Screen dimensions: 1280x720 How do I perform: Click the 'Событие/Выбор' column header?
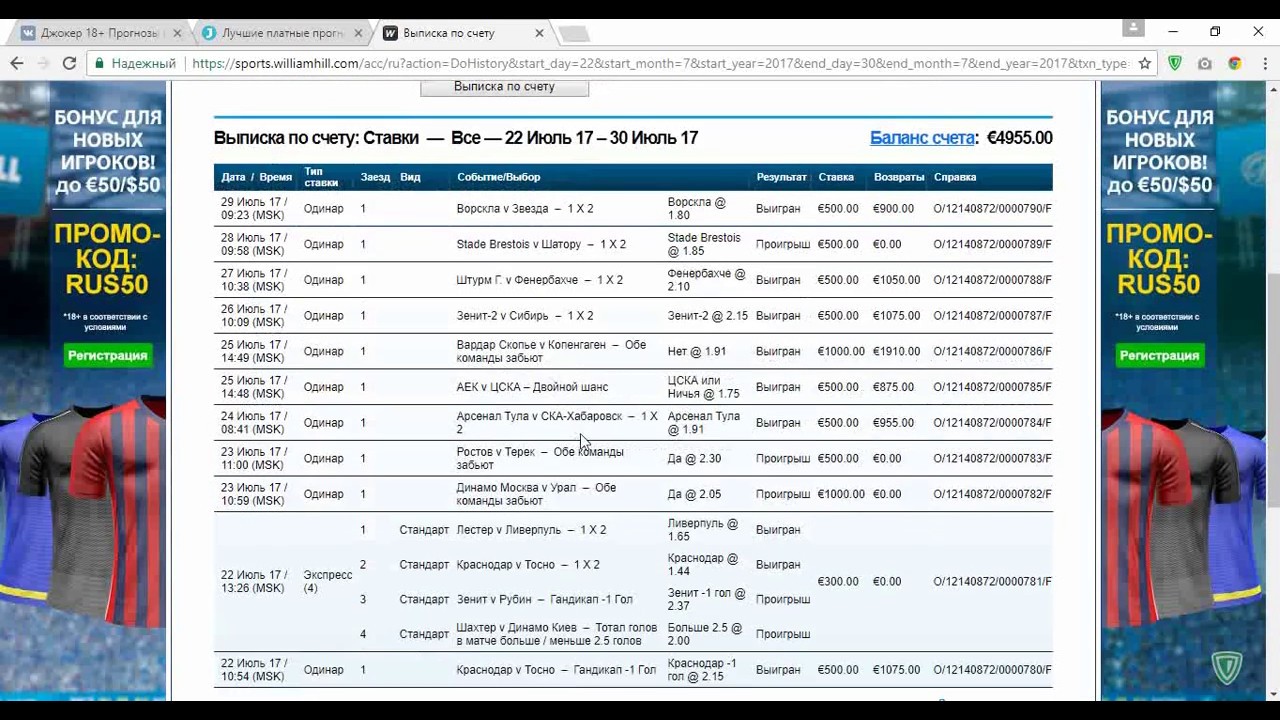click(498, 177)
